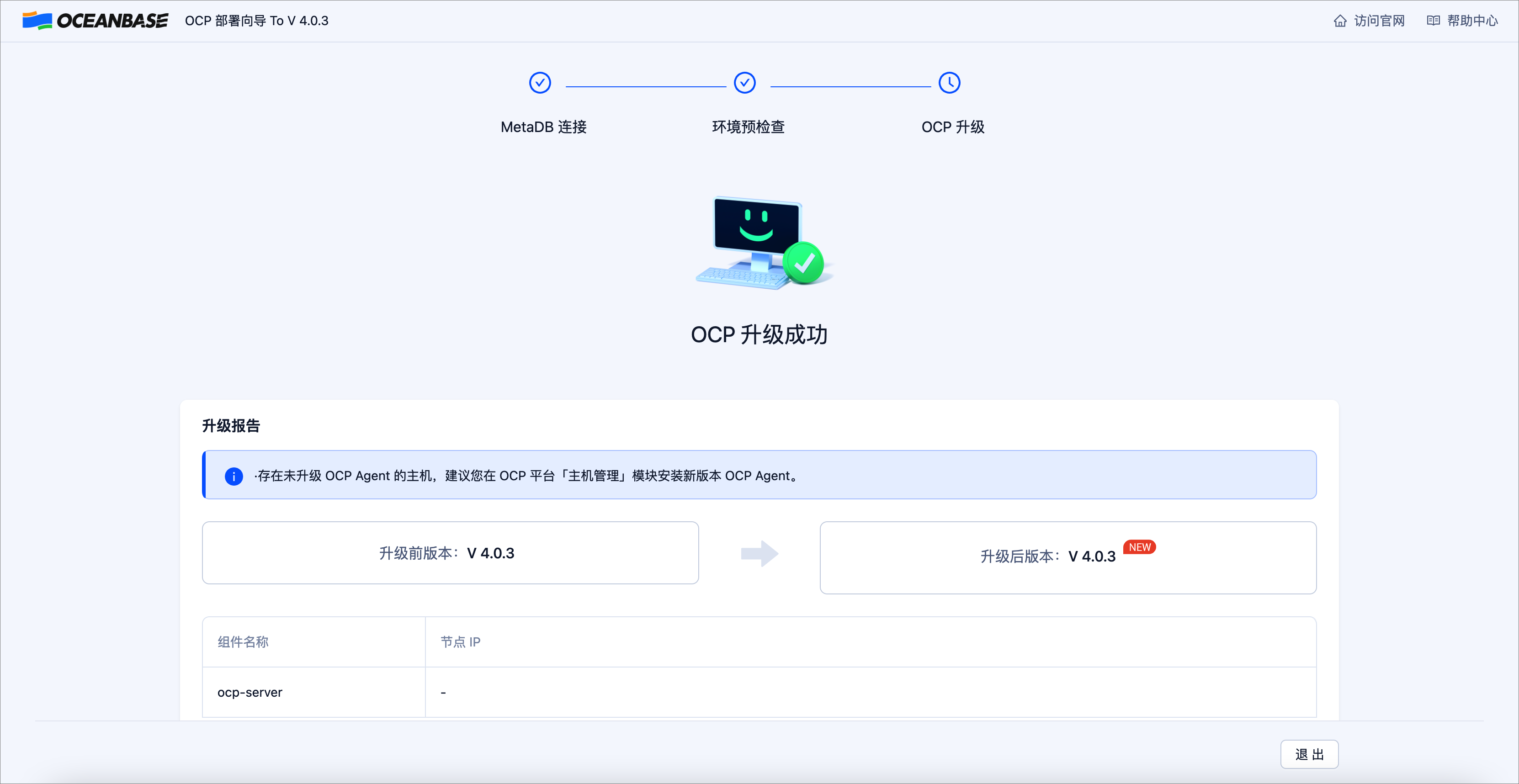Select the OCP 升级 step label
The height and width of the screenshot is (784, 1519).
[x=953, y=127]
